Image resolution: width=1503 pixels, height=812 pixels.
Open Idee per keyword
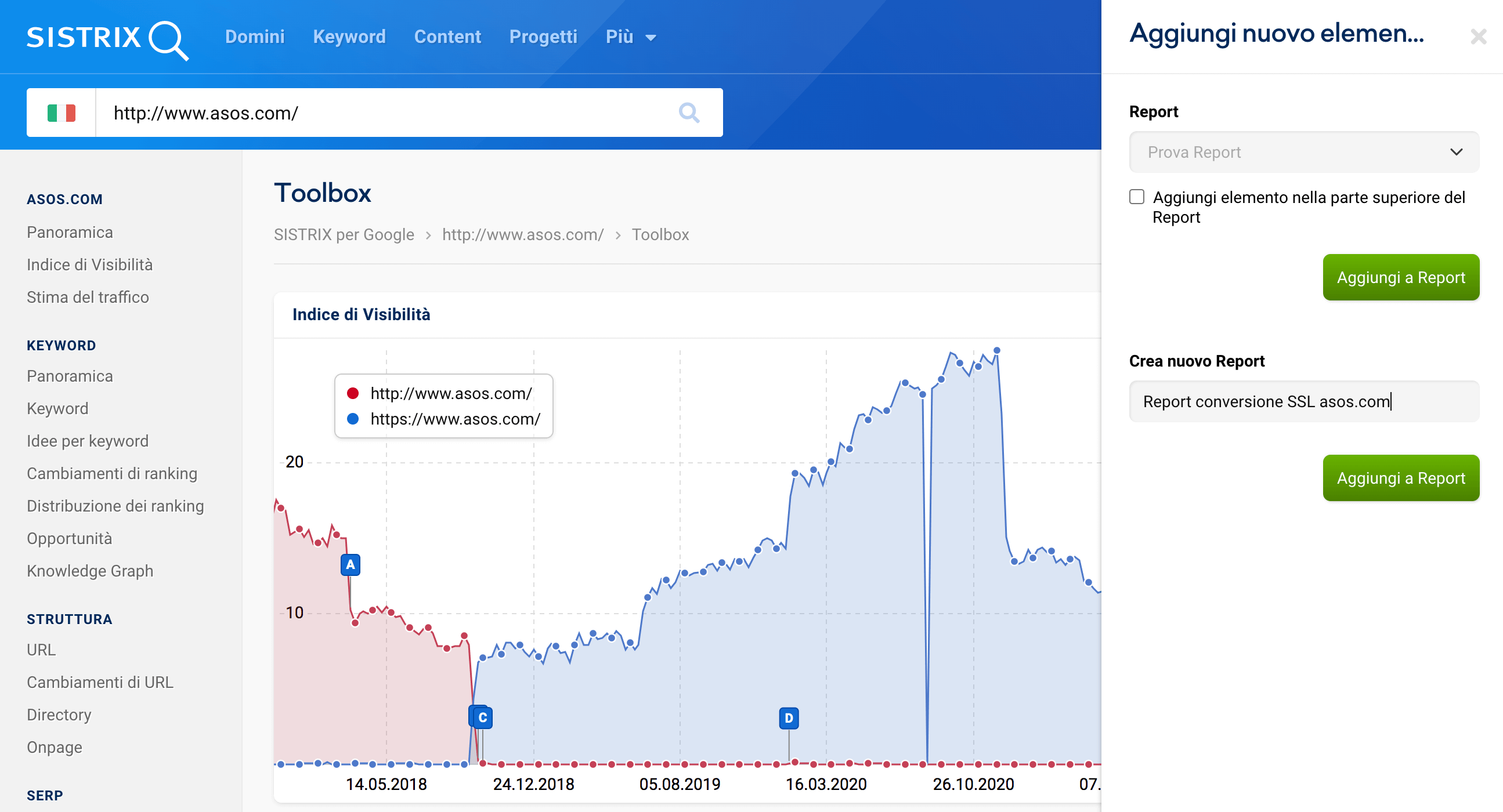[88, 441]
